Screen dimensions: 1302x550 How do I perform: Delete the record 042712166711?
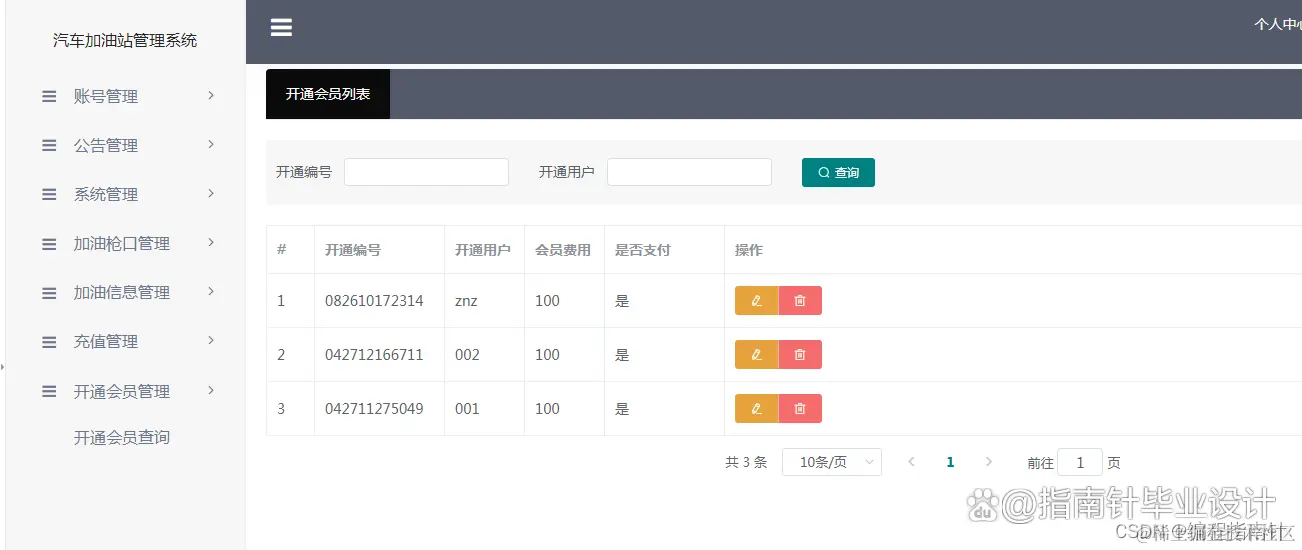click(800, 354)
